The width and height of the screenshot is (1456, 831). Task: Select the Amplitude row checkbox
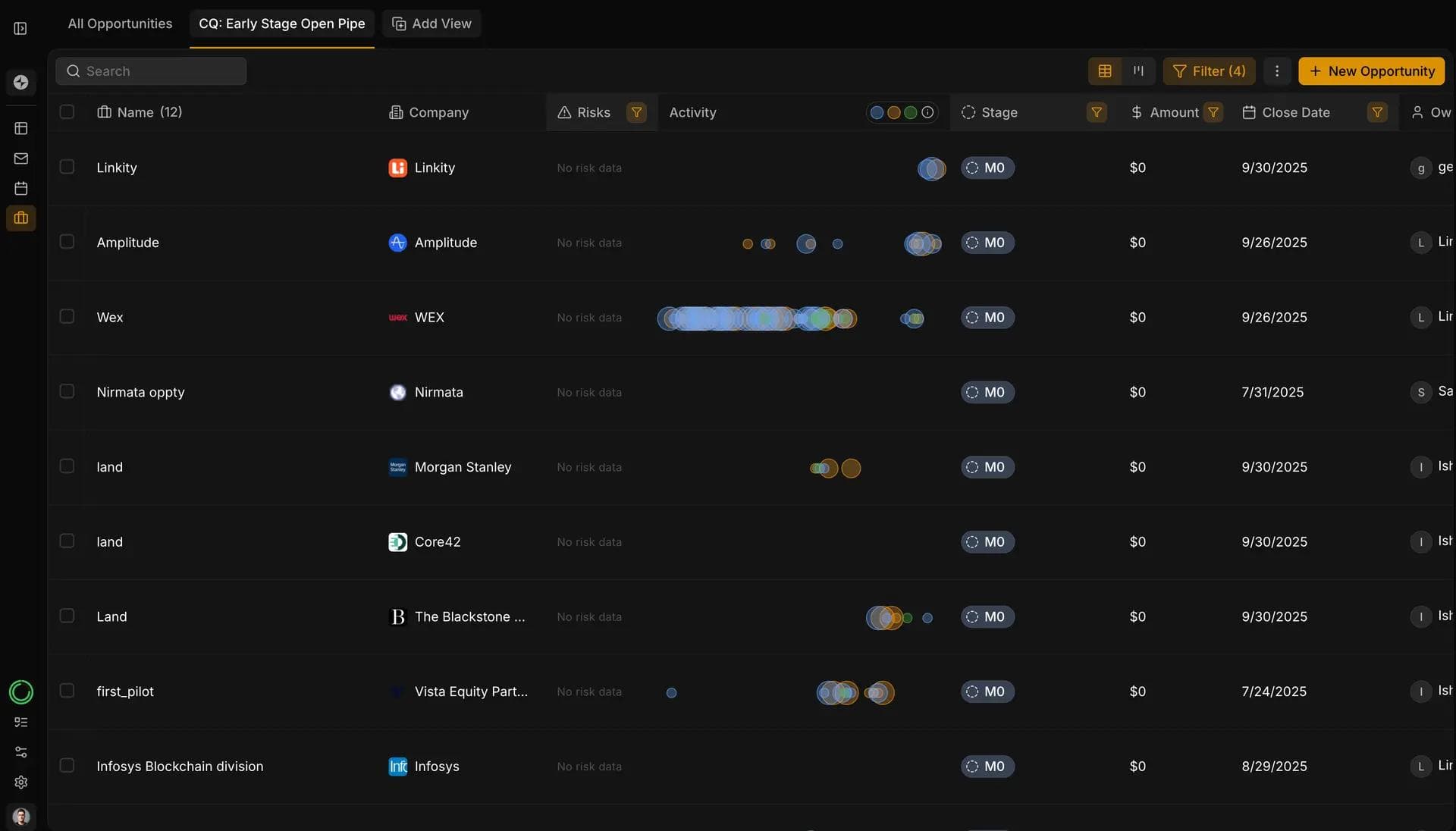click(x=67, y=242)
